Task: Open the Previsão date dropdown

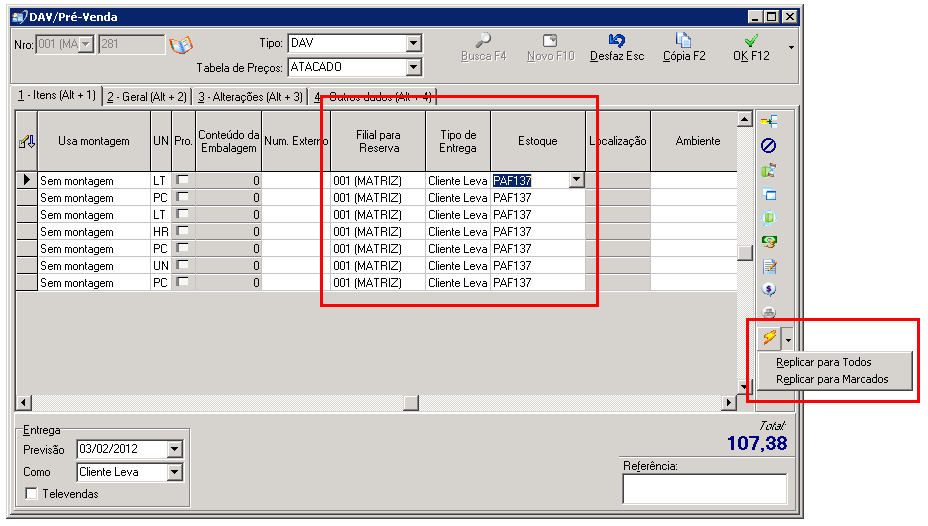Action: click(x=174, y=449)
